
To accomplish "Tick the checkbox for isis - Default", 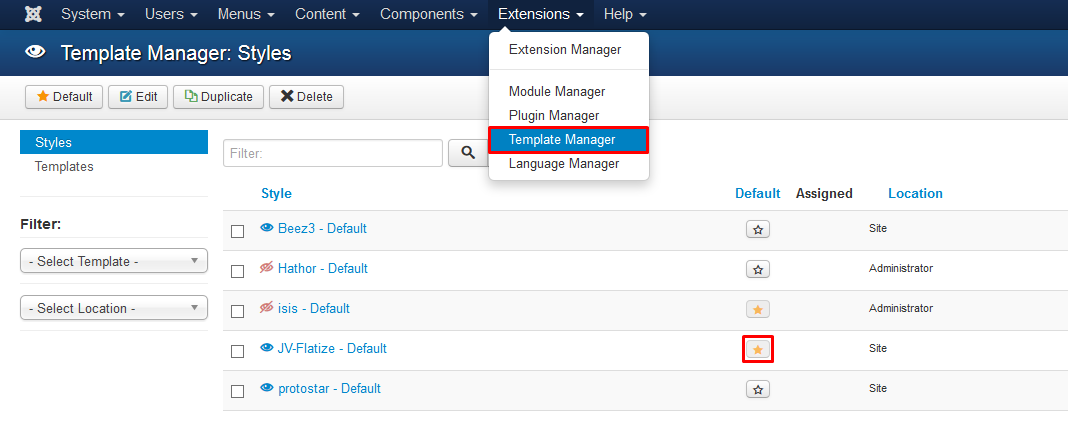I will (x=237, y=311).
